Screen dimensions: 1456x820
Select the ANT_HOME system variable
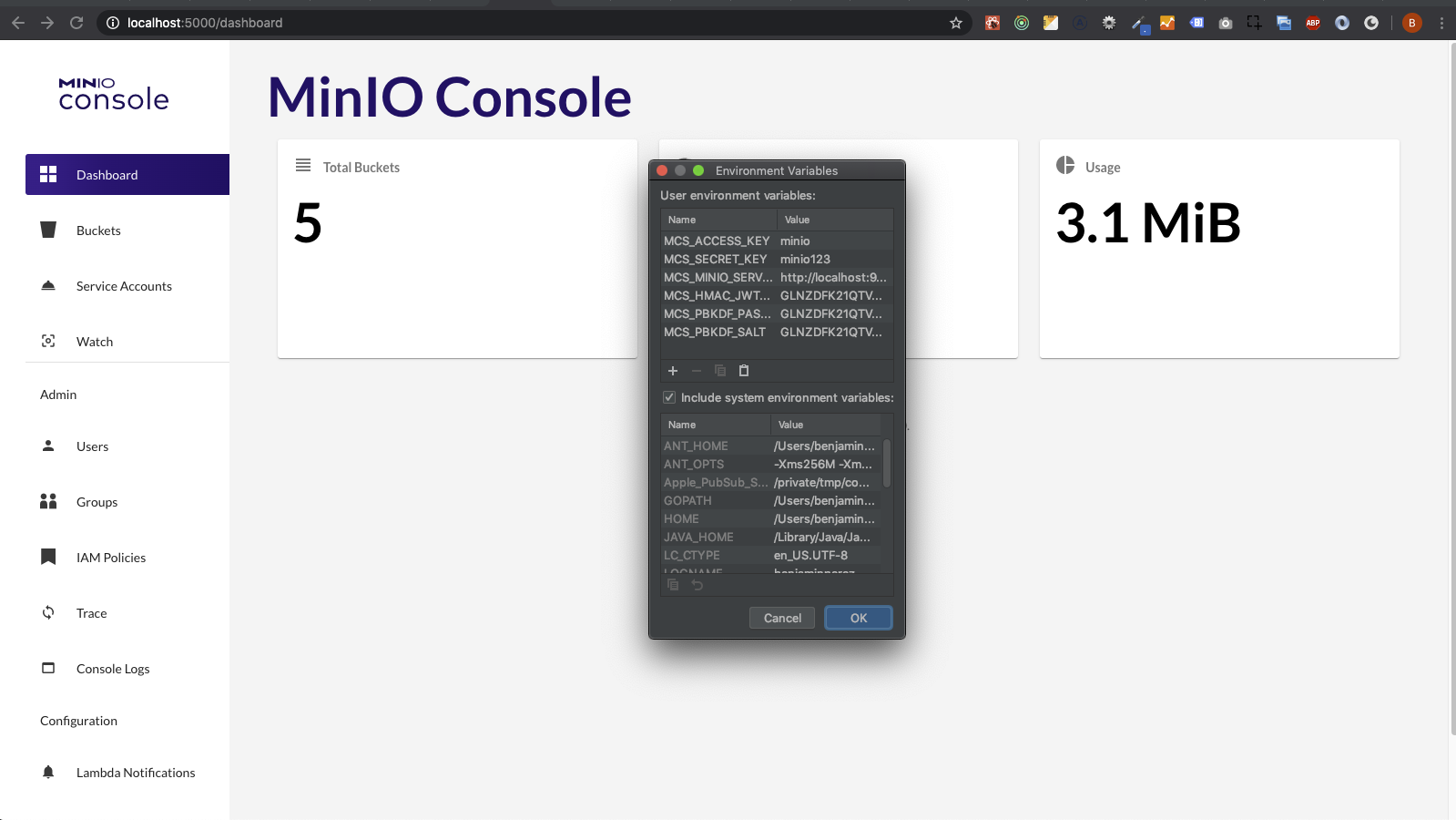(771, 446)
